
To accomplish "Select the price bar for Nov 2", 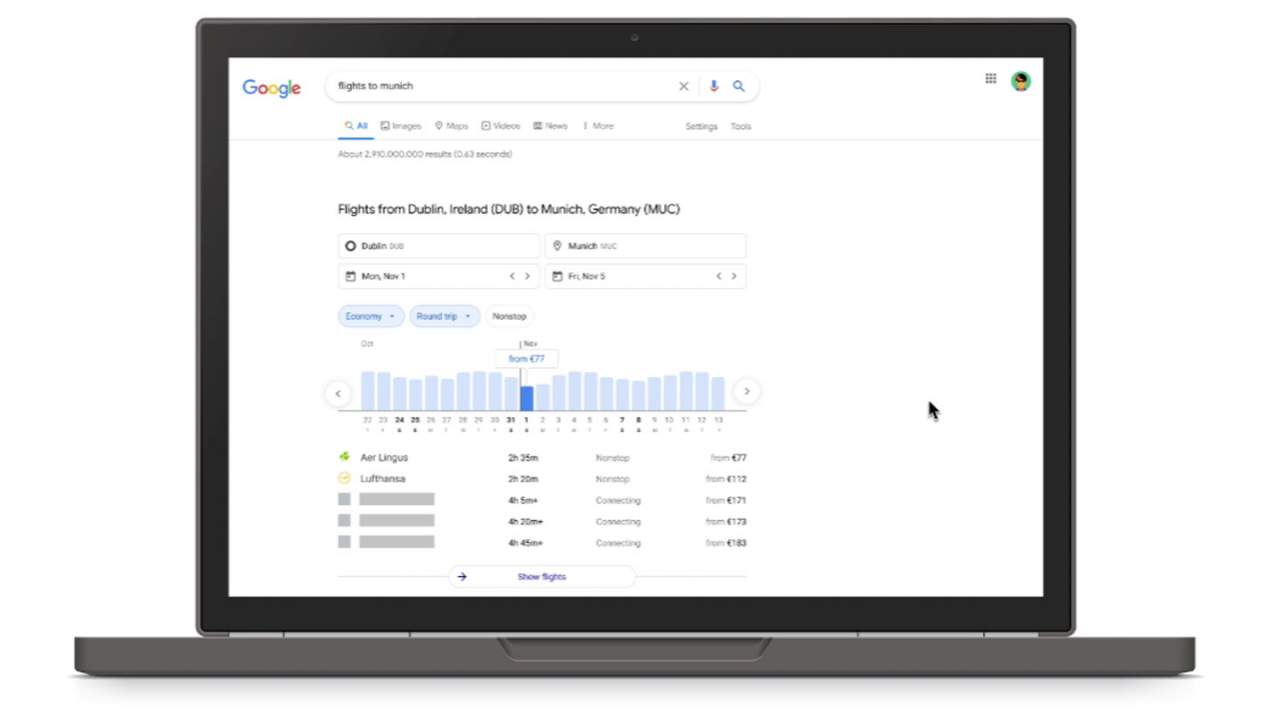I will pyautogui.click(x=543, y=397).
